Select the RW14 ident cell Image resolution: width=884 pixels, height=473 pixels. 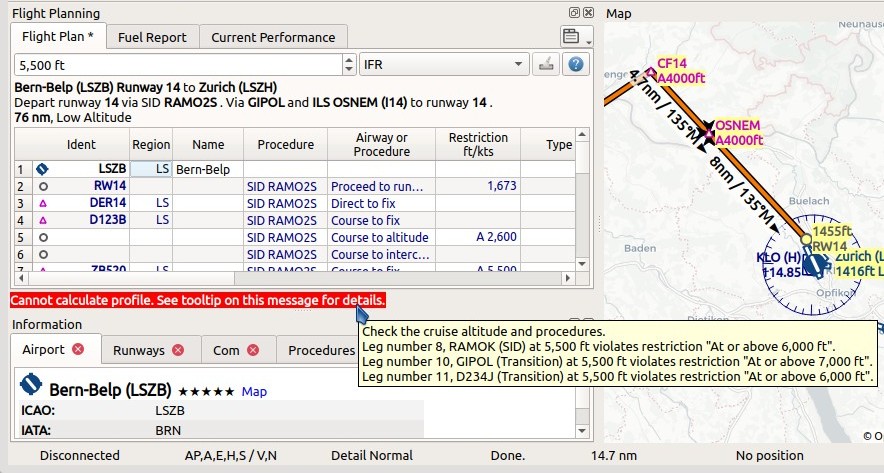pyautogui.click(x=81, y=186)
